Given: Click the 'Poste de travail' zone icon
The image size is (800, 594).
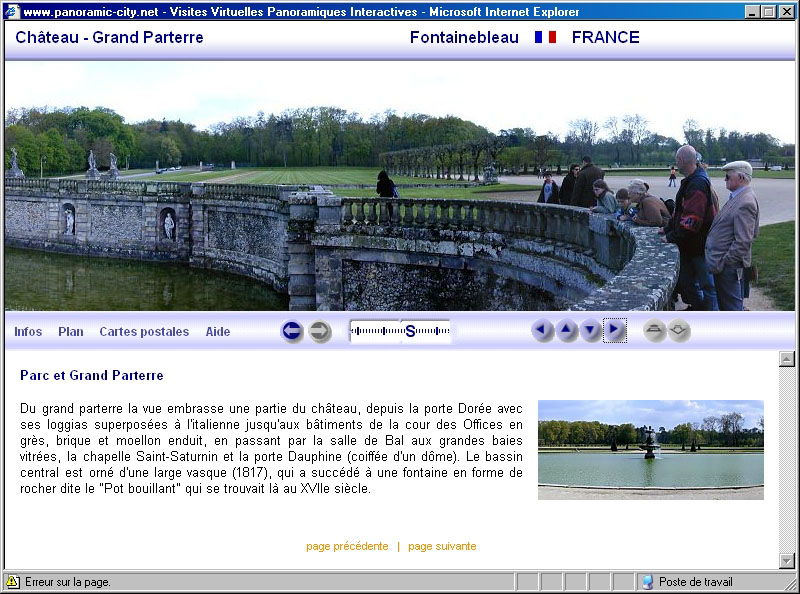Looking at the screenshot, I should (647, 582).
